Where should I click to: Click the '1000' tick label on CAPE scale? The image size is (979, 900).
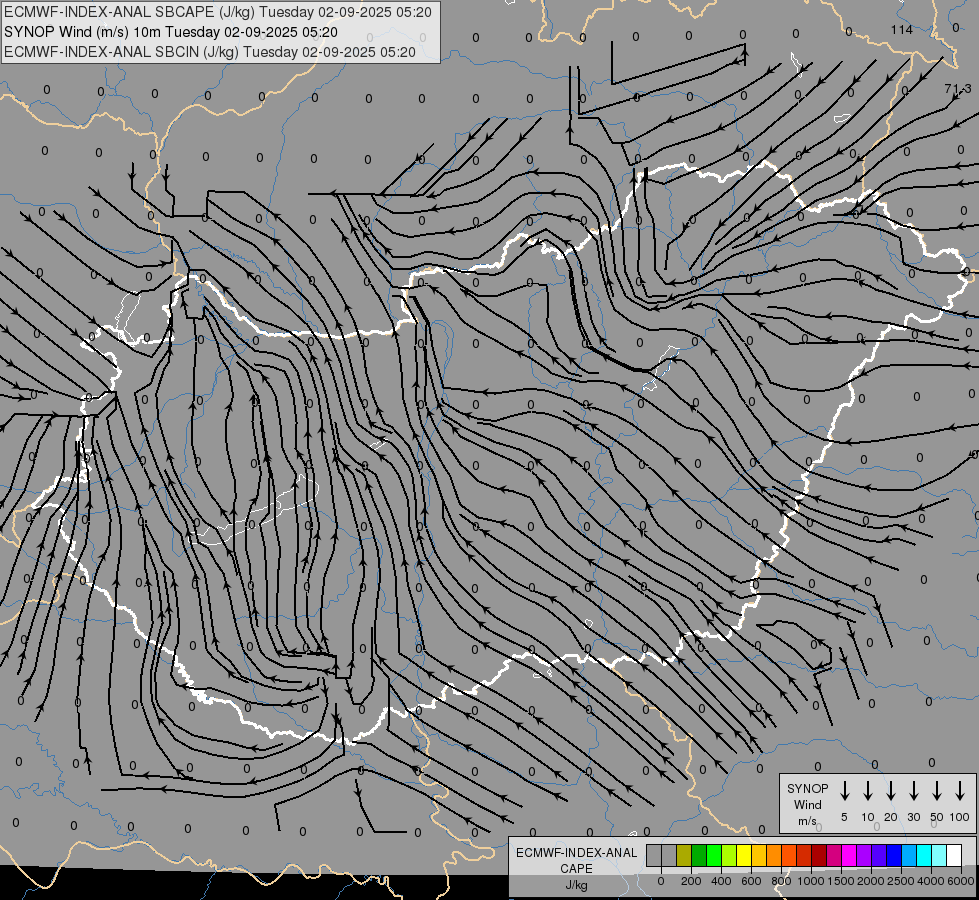[x=810, y=881]
